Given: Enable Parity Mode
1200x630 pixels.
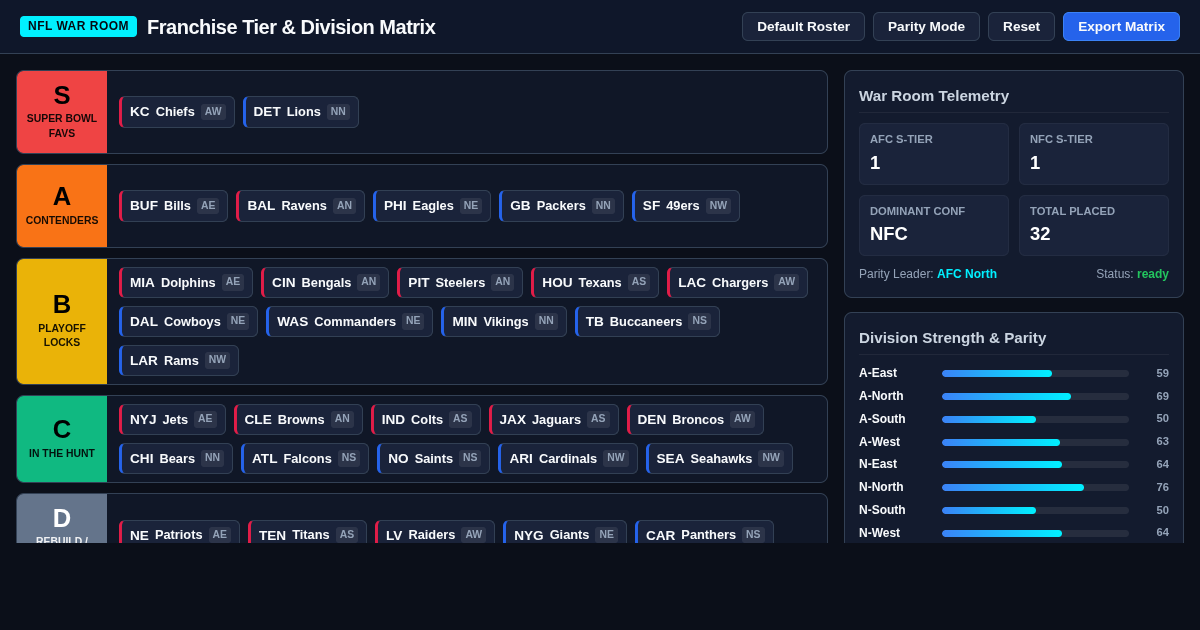Looking at the screenshot, I should [x=926, y=27].
